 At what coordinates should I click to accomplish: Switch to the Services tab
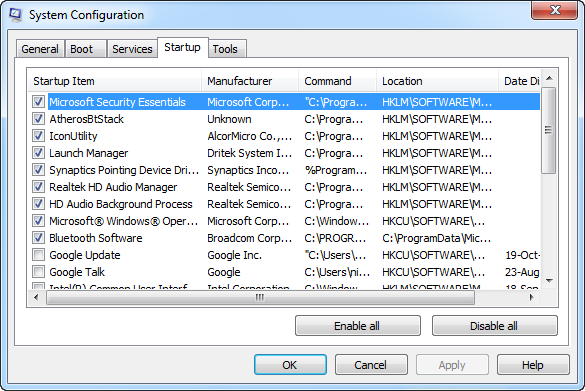click(132, 49)
